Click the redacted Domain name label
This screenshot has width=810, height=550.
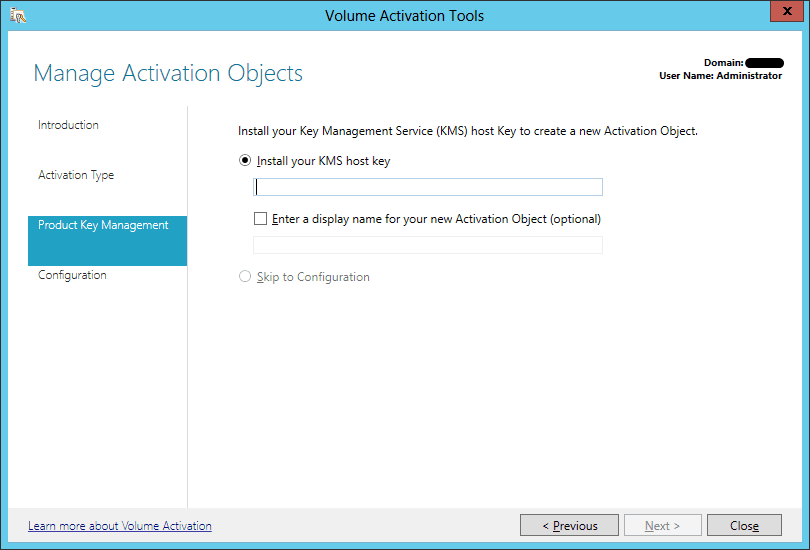pyautogui.click(x=764, y=63)
